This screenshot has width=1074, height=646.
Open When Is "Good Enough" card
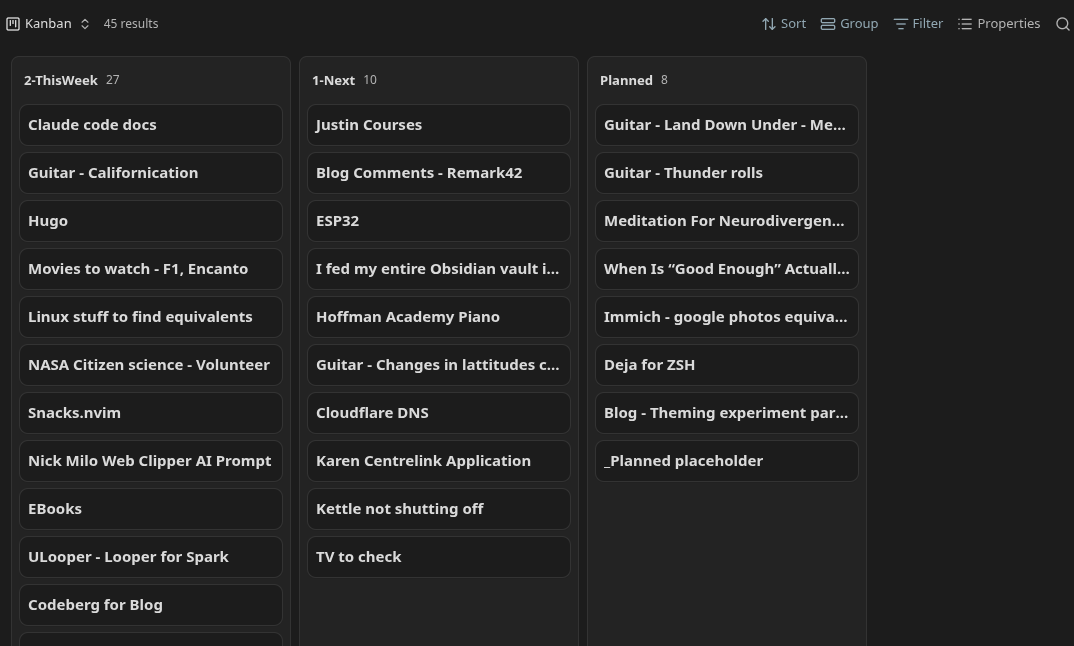tap(726, 269)
